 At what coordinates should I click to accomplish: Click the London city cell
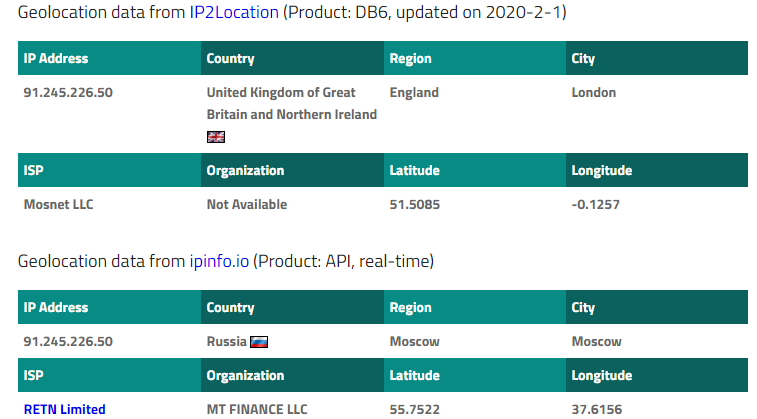point(594,92)
